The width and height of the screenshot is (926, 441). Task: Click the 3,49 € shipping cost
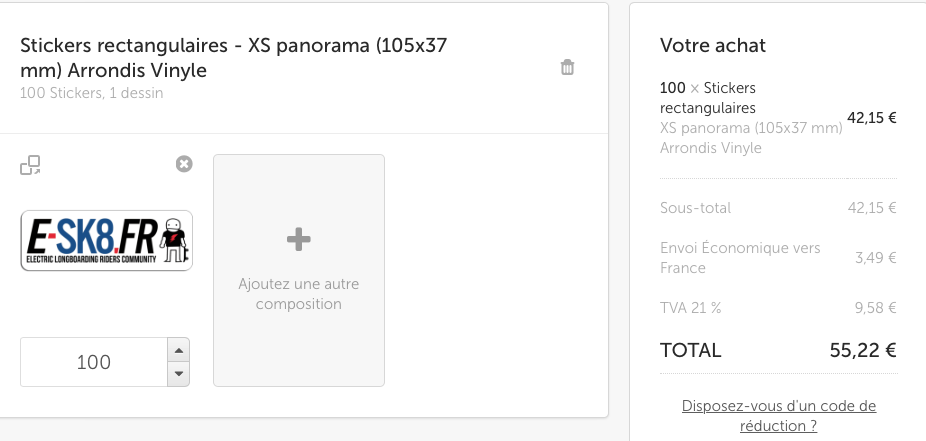point(876,257)
